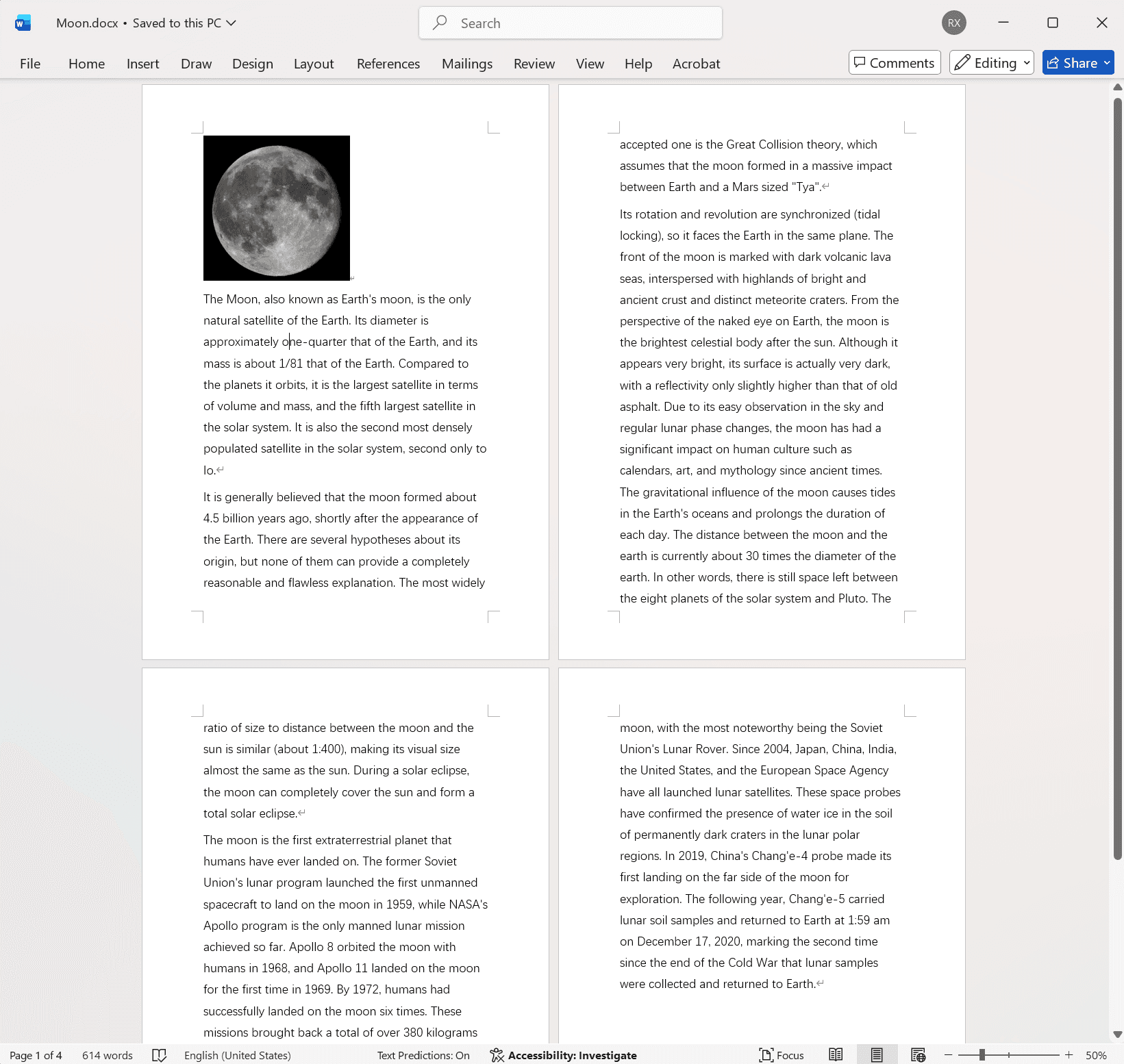This screenshot has width=1124, height=1064.
Task: Open the References tab
Action: (388, 64)
